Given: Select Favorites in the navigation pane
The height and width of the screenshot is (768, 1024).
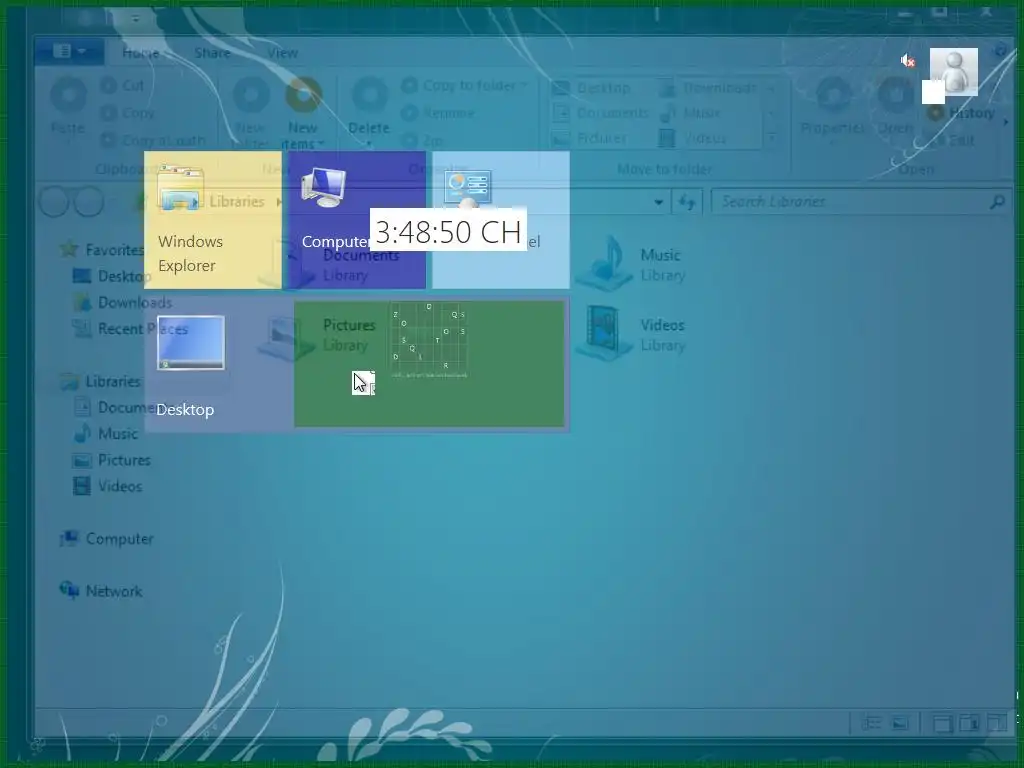Looking at the screenshot, I should pyautogui.click(x=103, y=249).
